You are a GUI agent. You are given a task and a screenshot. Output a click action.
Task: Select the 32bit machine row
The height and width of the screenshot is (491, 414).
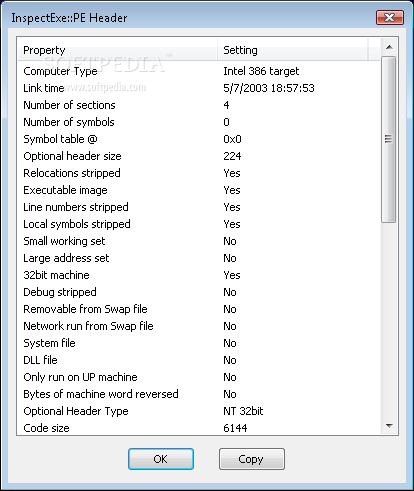[x=199, y=275]
